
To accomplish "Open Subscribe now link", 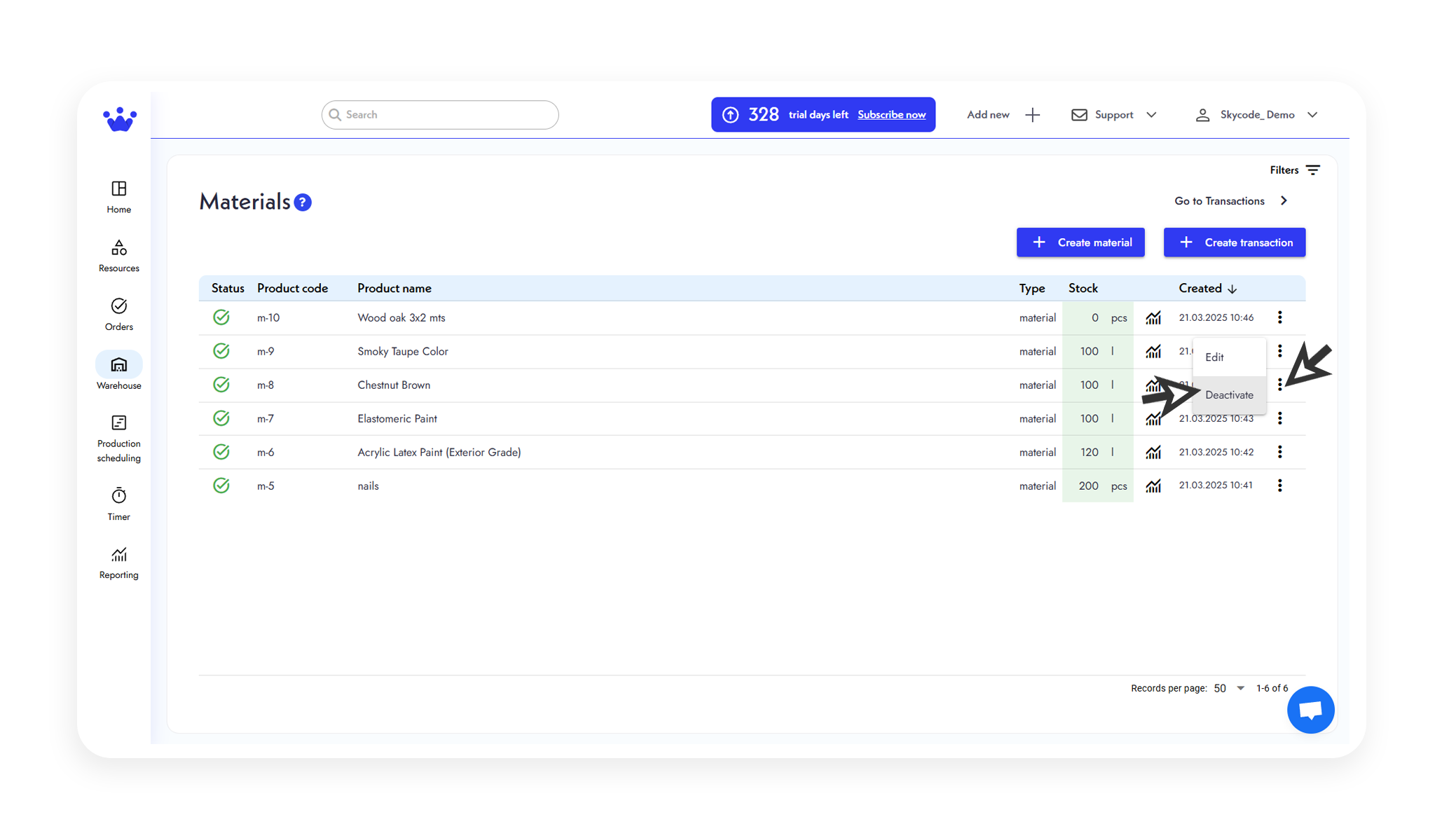I will coord(891,115).
